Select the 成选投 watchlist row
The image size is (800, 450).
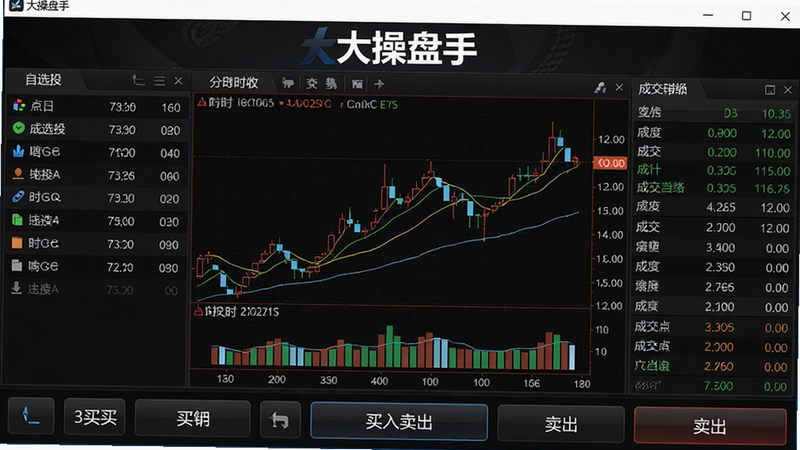pyautogui.click(x=97, y=129)
